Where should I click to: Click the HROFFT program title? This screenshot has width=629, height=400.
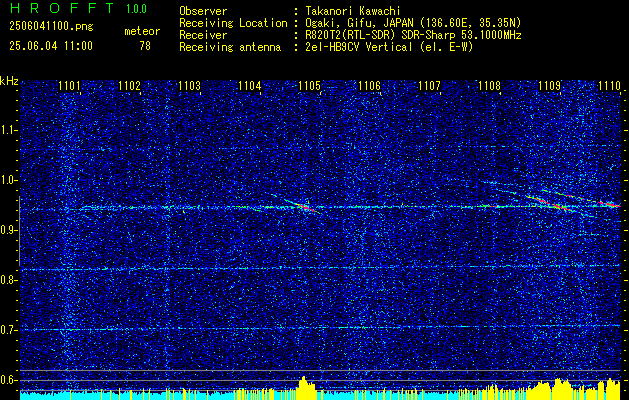click(x=62, y=8)
